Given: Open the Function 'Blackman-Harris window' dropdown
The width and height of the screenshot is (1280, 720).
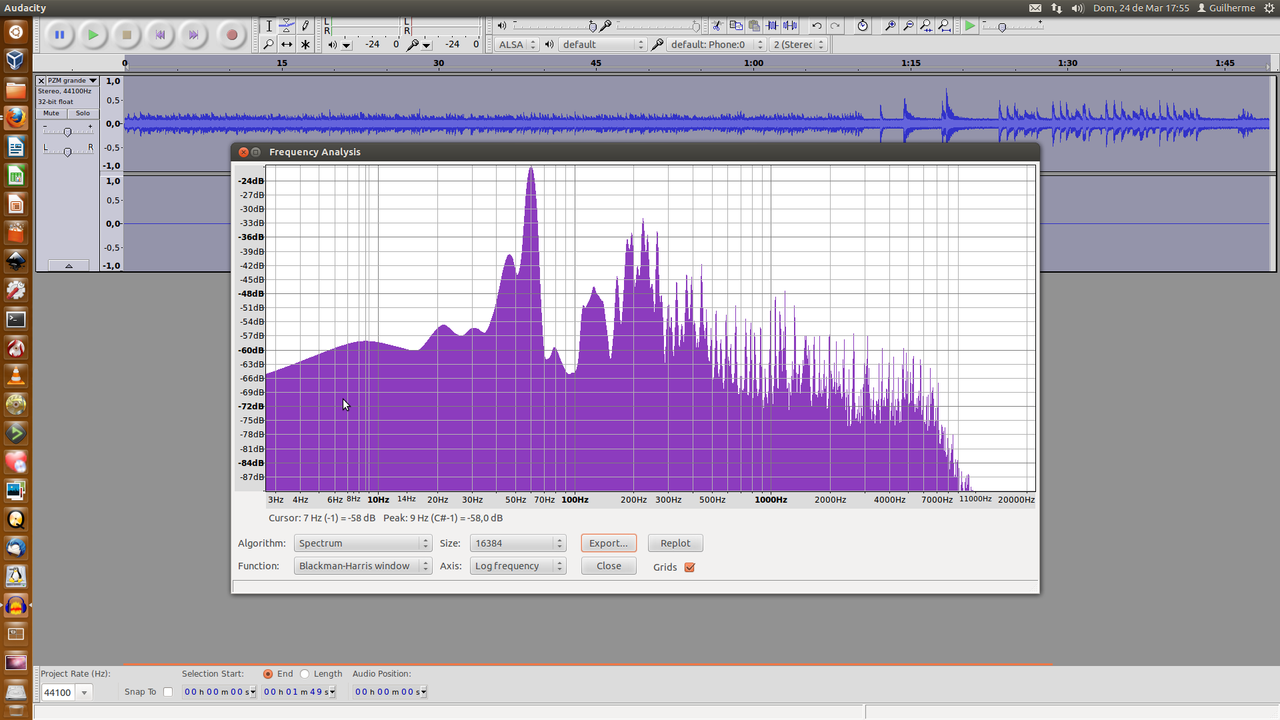Looking at the screenshot, I should [x=362, y=566].
